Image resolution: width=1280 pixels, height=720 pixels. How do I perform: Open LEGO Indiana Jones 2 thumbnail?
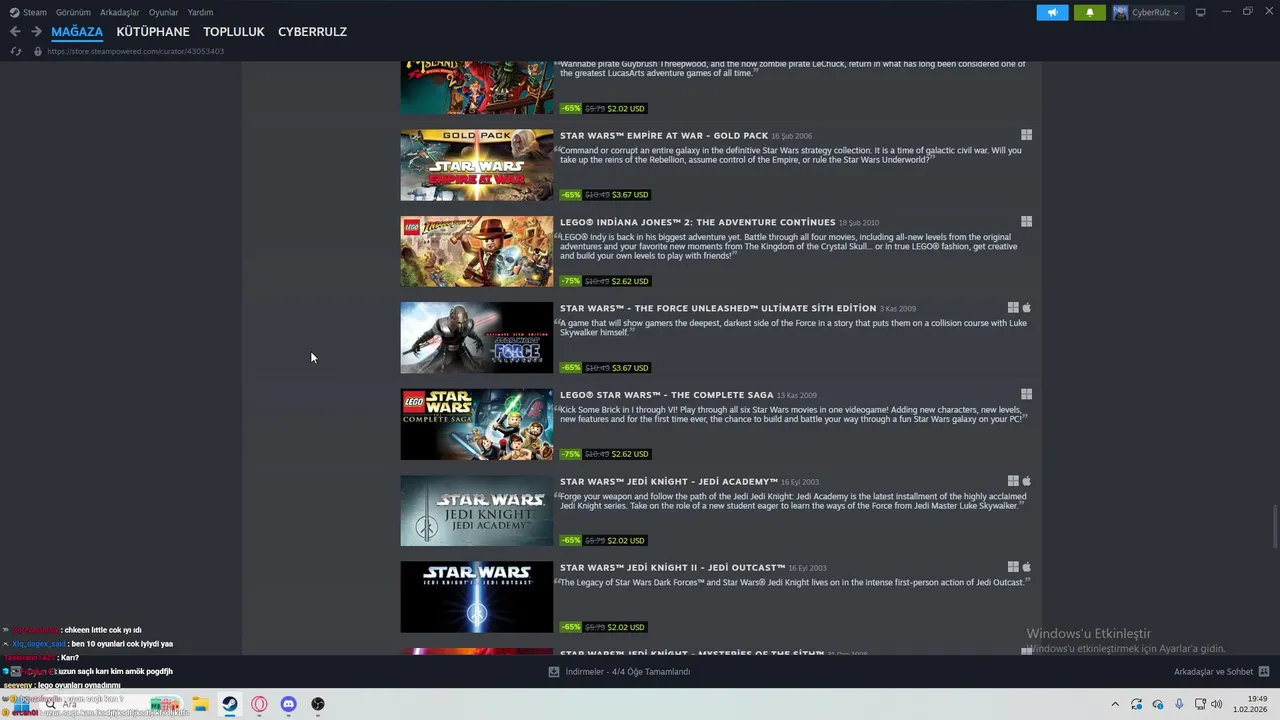[476, 251]
